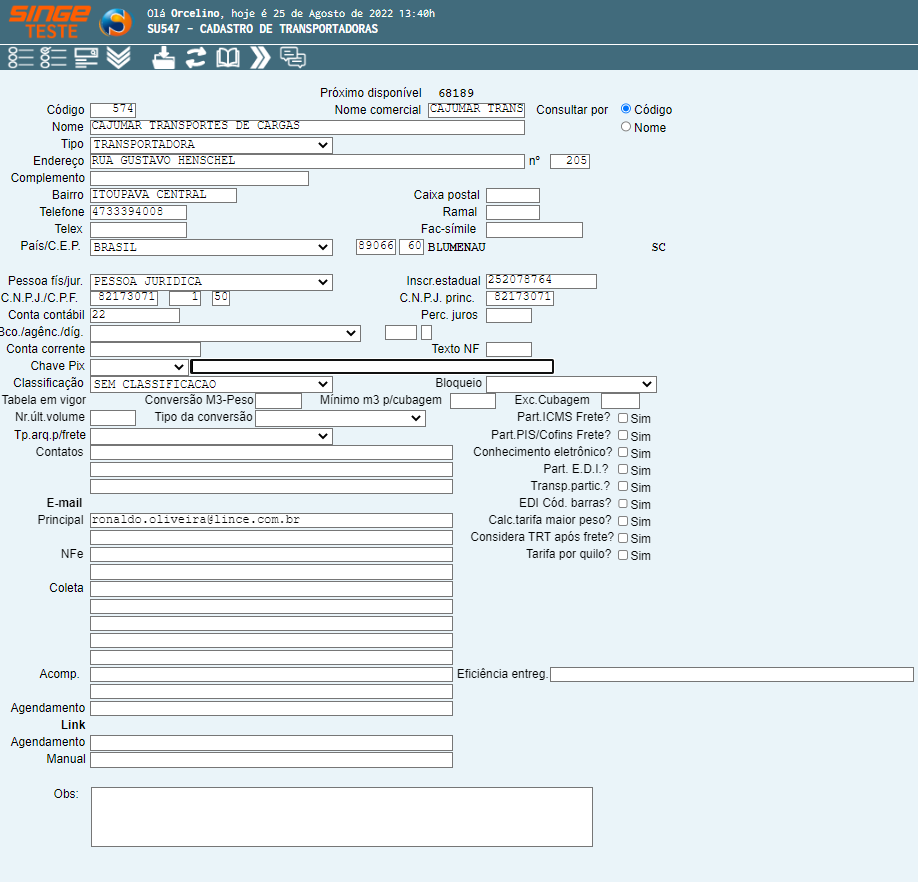This screenshot has width=918, height=882.
Task: Click the Código field containing 574
Action: [x=113, y=109]
